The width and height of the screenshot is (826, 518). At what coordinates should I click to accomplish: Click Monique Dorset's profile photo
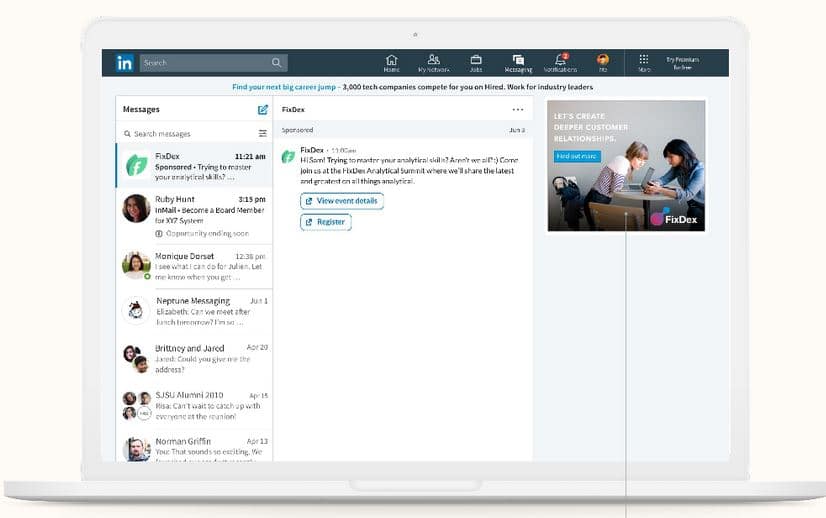(136, 265)
